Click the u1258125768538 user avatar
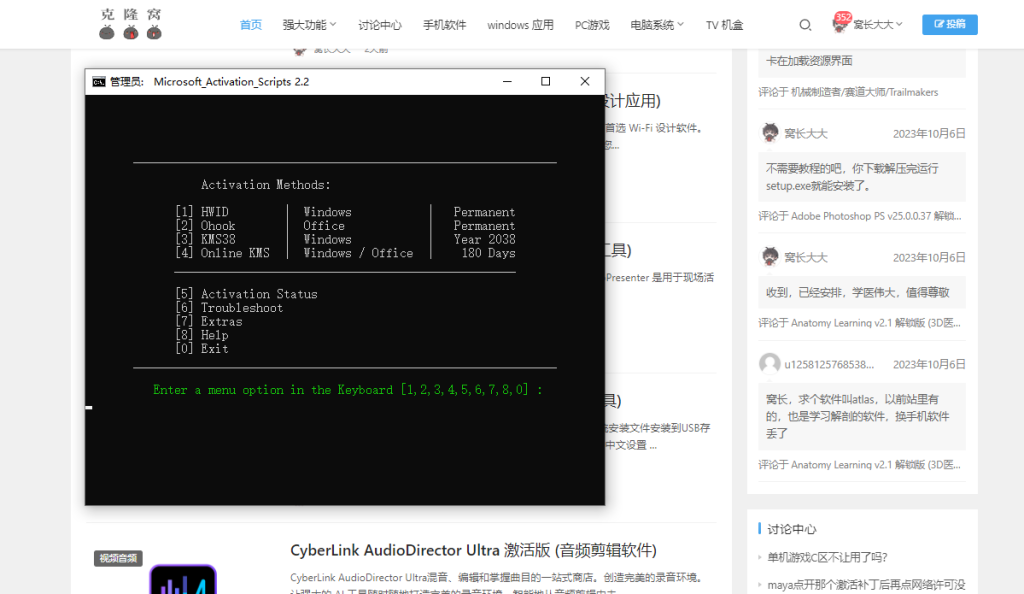The image size is (1024, 594). tap(770, 364)
